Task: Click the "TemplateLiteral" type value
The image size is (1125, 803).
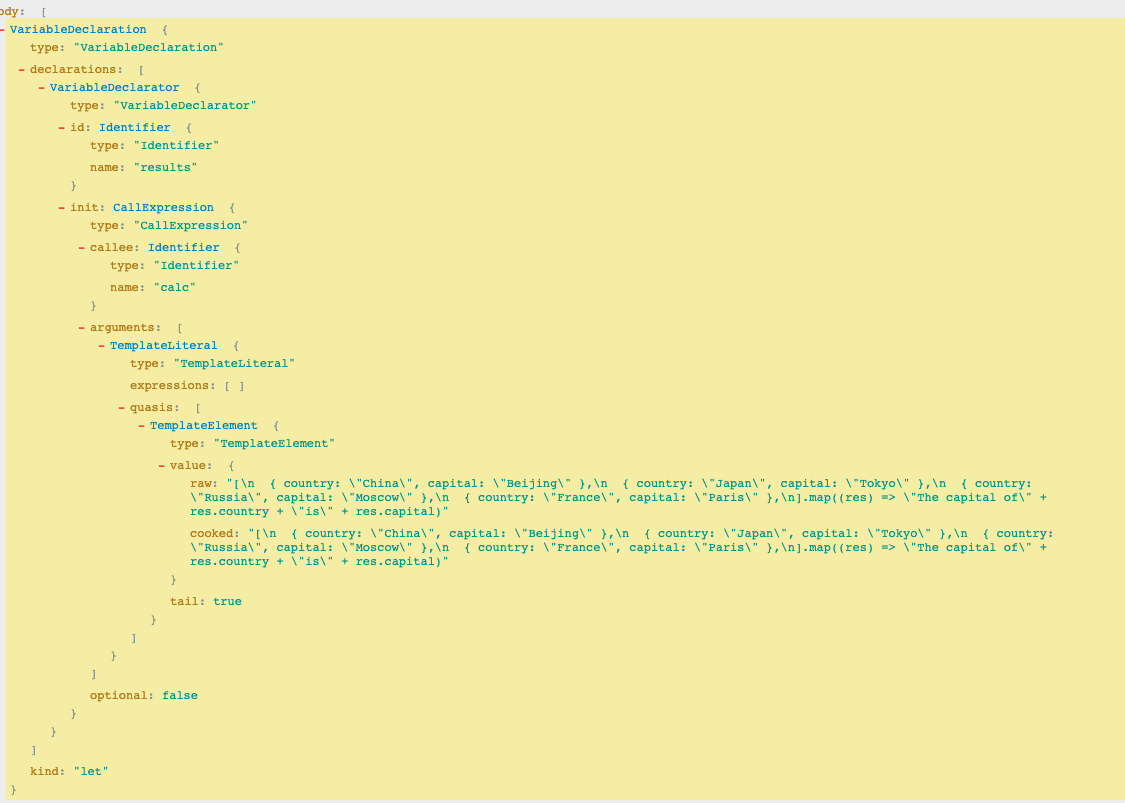Action: 234,364
